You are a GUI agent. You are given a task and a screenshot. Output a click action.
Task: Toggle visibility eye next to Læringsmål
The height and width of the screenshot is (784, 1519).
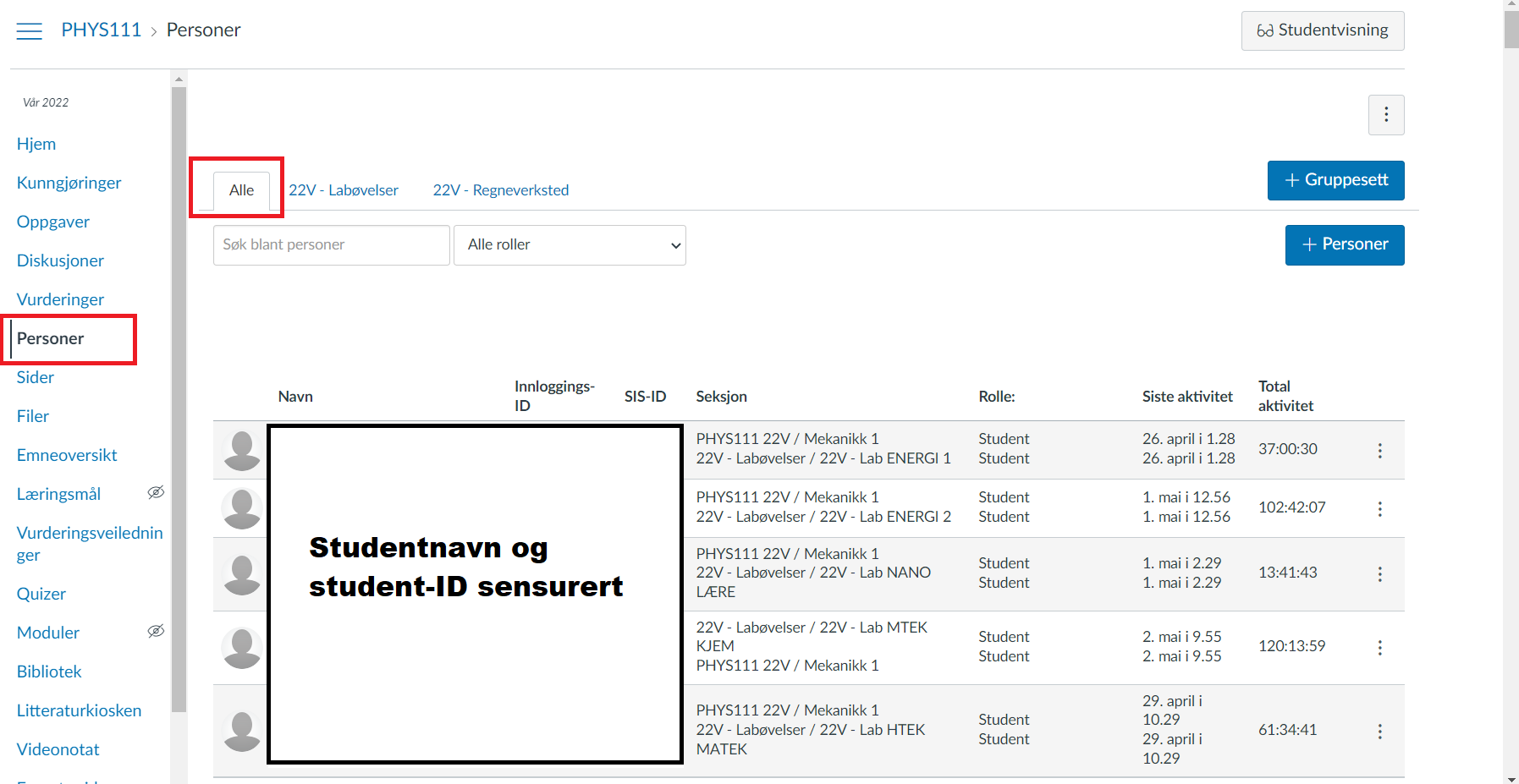point(156,492)
